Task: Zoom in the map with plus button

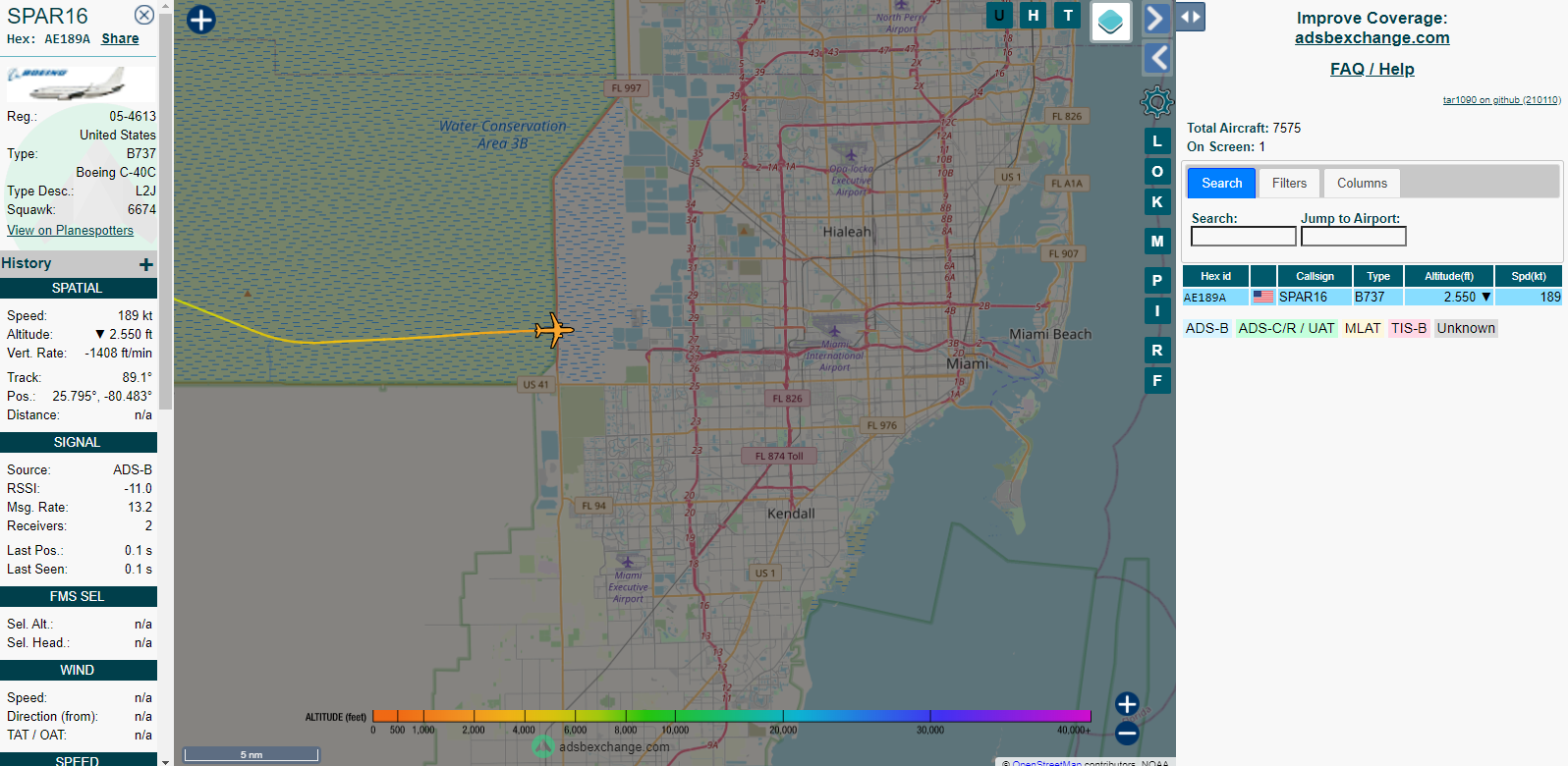Action: tap(1127, 704)
